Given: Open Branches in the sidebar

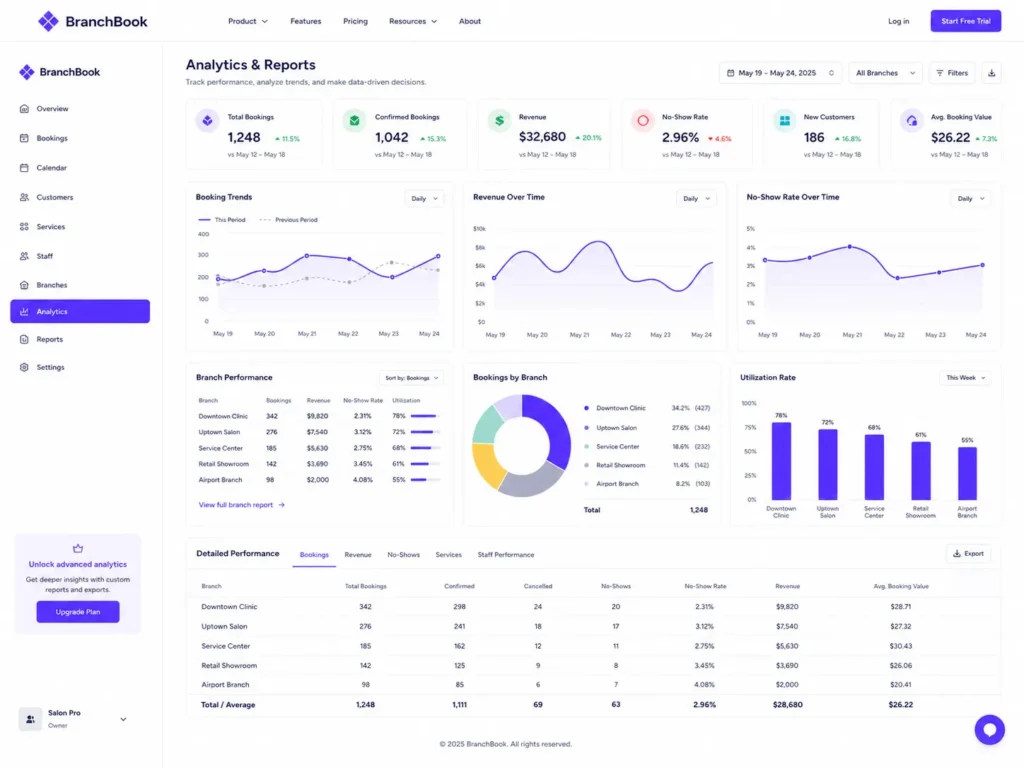Looking at the screenshot, I should click(x=52, y=285).
